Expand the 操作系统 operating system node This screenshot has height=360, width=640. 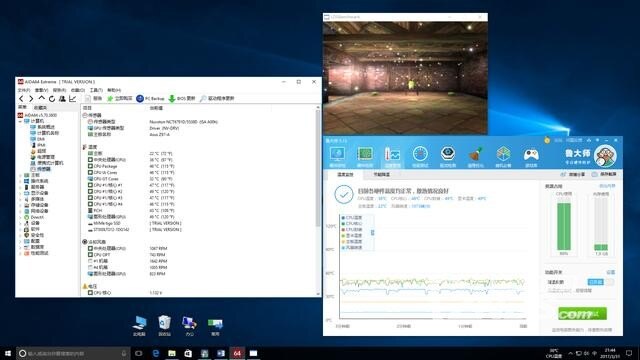click(x=20, y=181)
